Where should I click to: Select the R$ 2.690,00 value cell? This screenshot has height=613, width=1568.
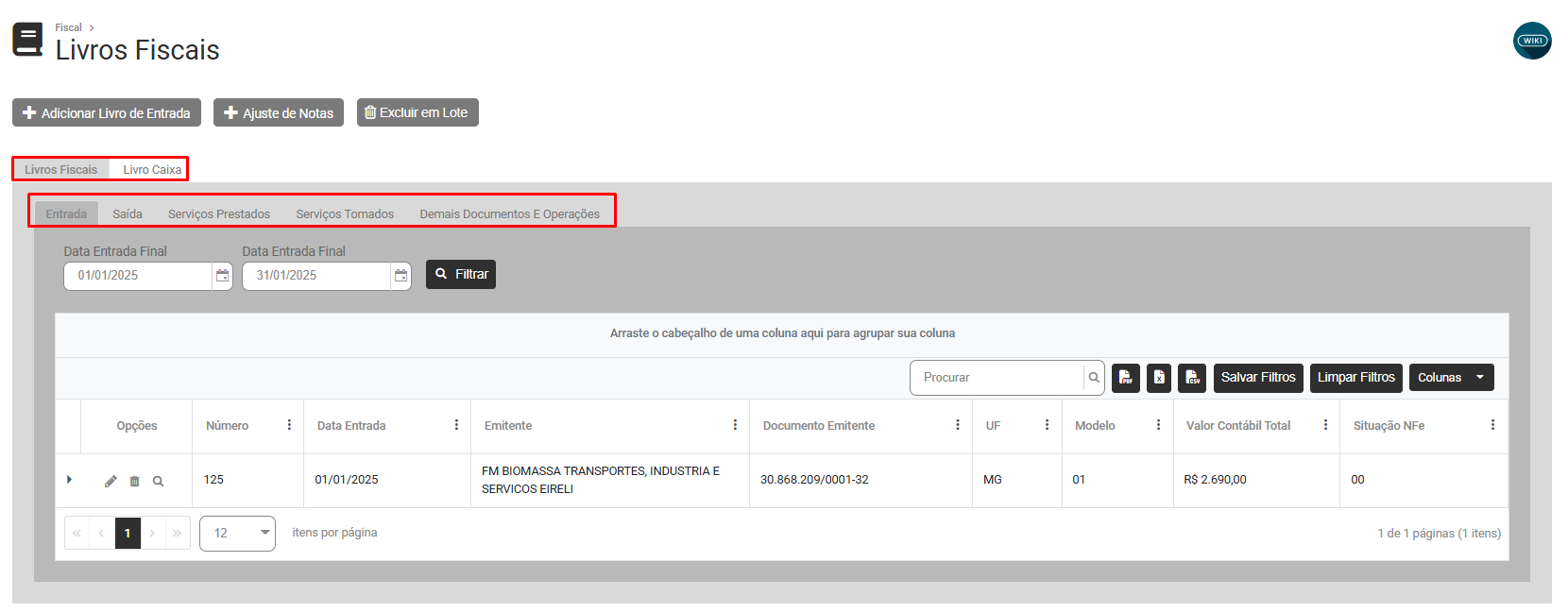(1256, 481)
